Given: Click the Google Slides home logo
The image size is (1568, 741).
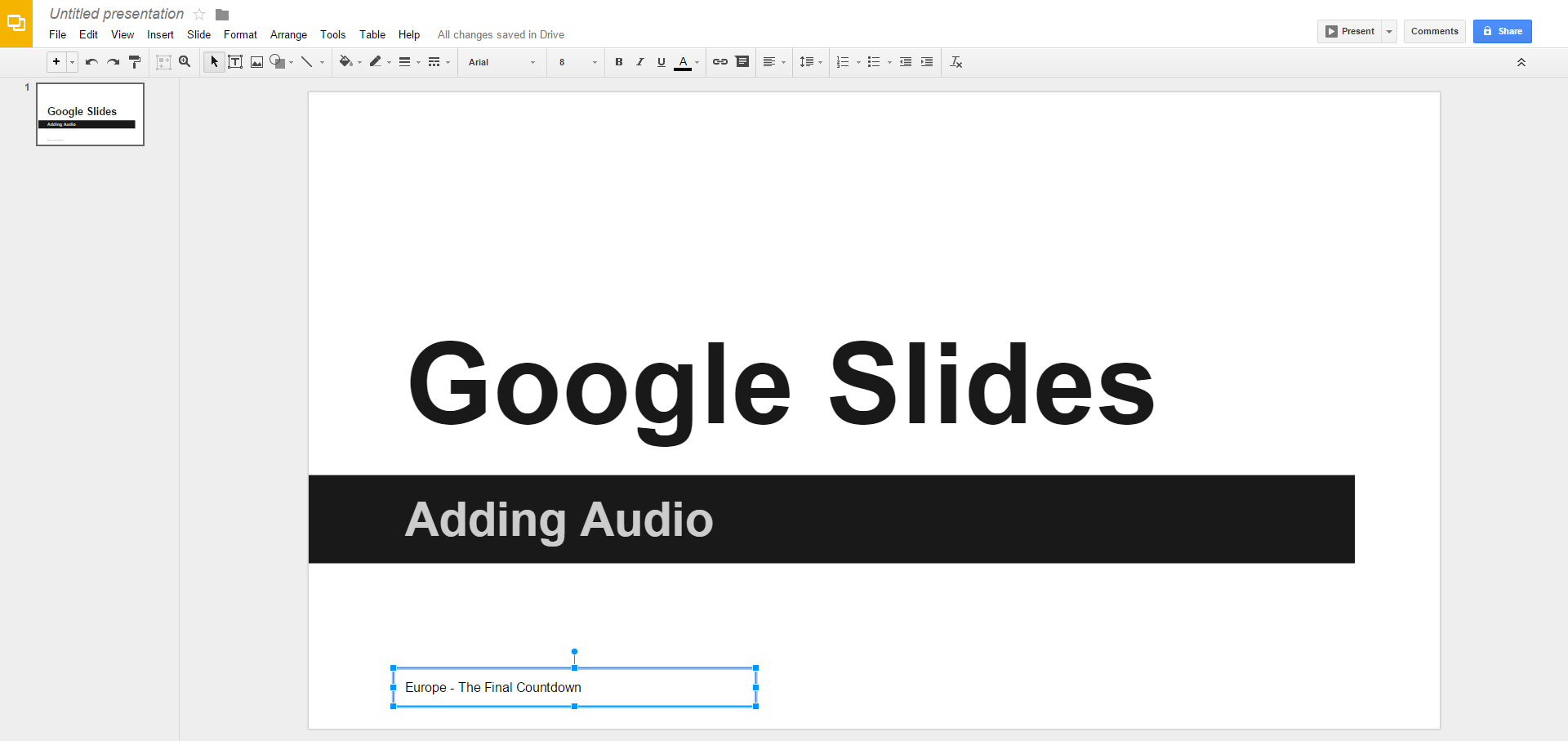Looking at the screenshot, I should click(x=16, y=24).
